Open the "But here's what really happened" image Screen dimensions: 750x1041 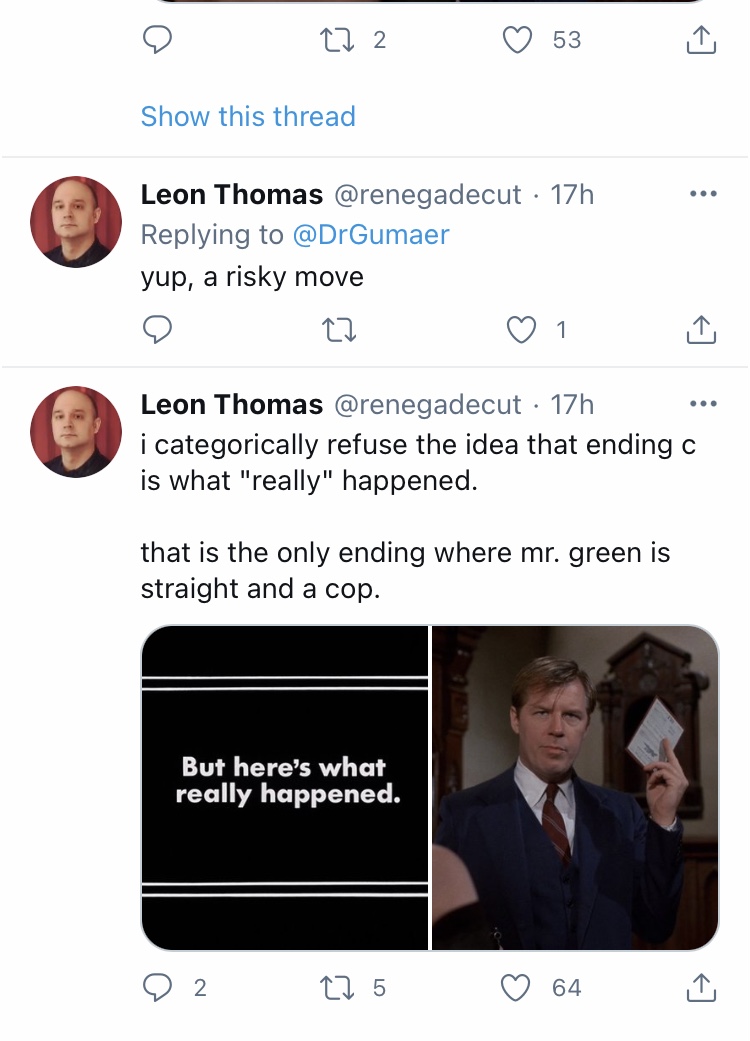285,787
